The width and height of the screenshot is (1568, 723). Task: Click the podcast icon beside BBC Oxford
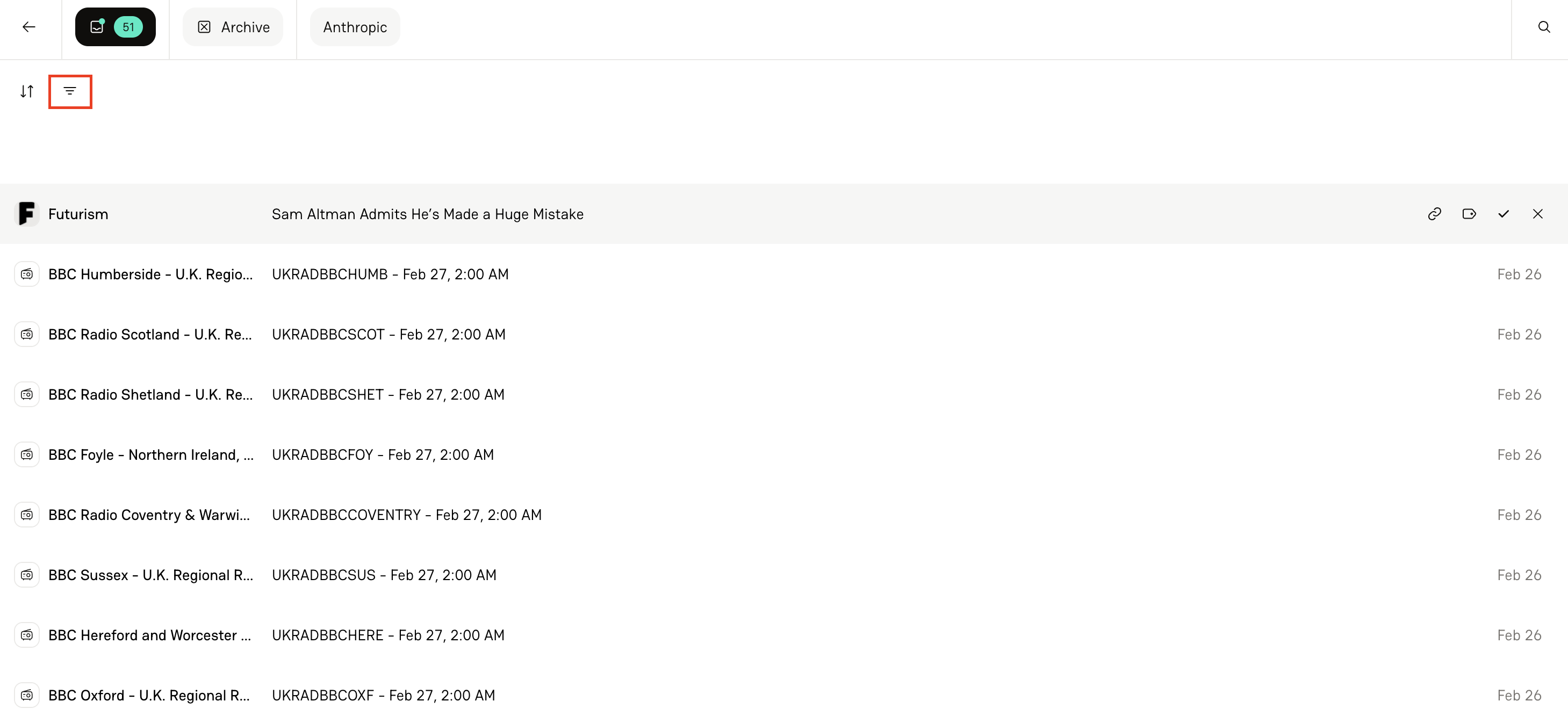click(27, 695)
